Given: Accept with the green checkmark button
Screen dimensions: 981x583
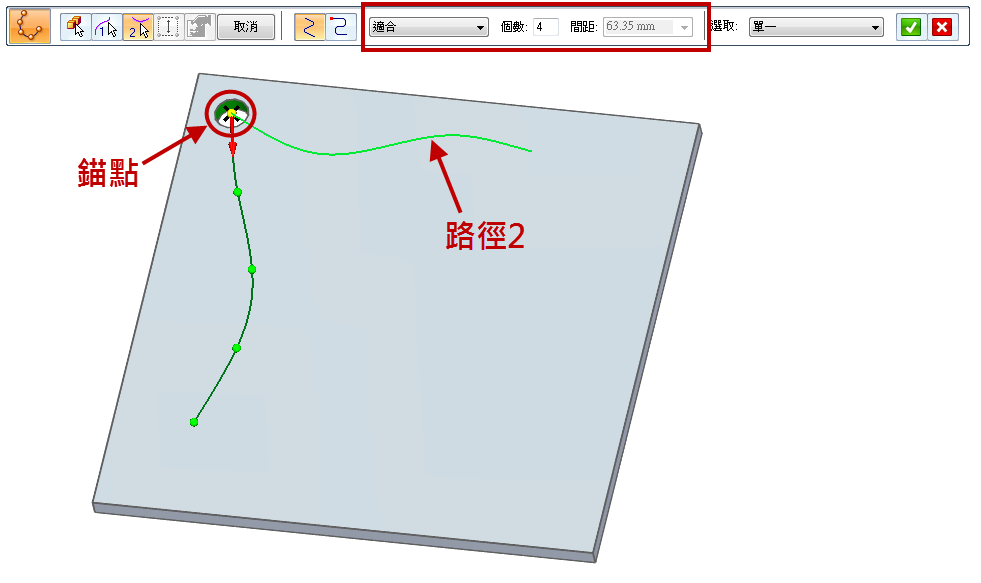Looking at the screenshot, I should (911, 27).
